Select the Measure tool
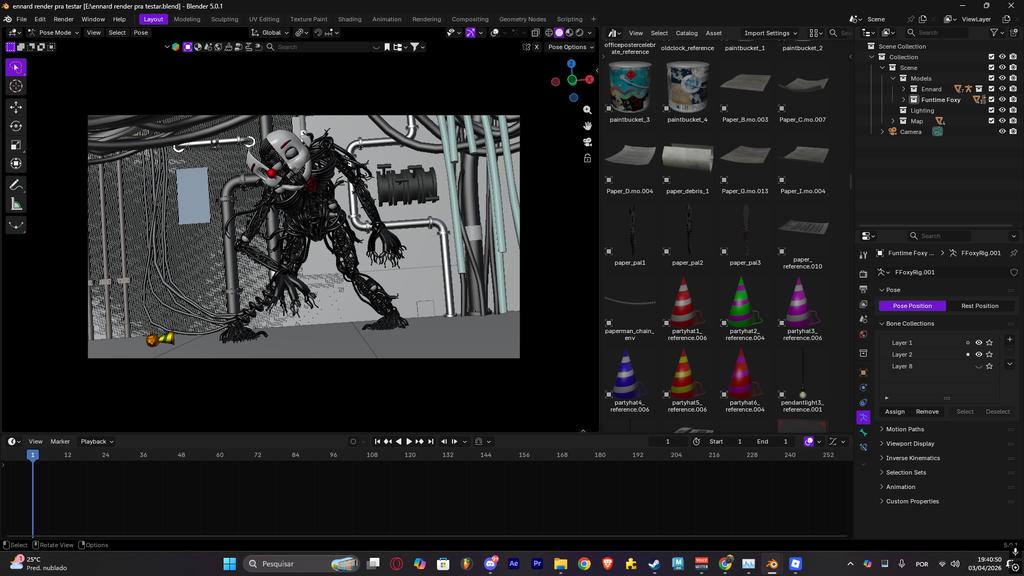 [16, 204]
